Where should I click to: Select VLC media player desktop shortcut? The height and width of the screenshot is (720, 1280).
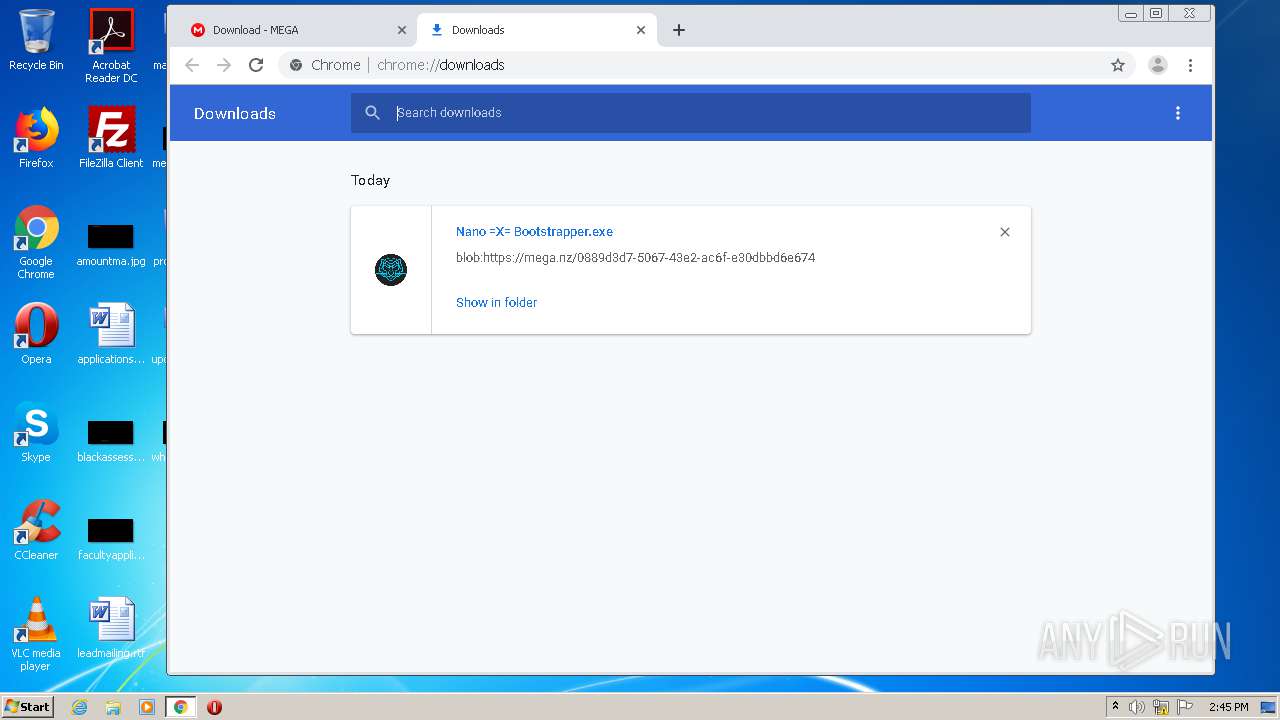click(x=36, y=634)
